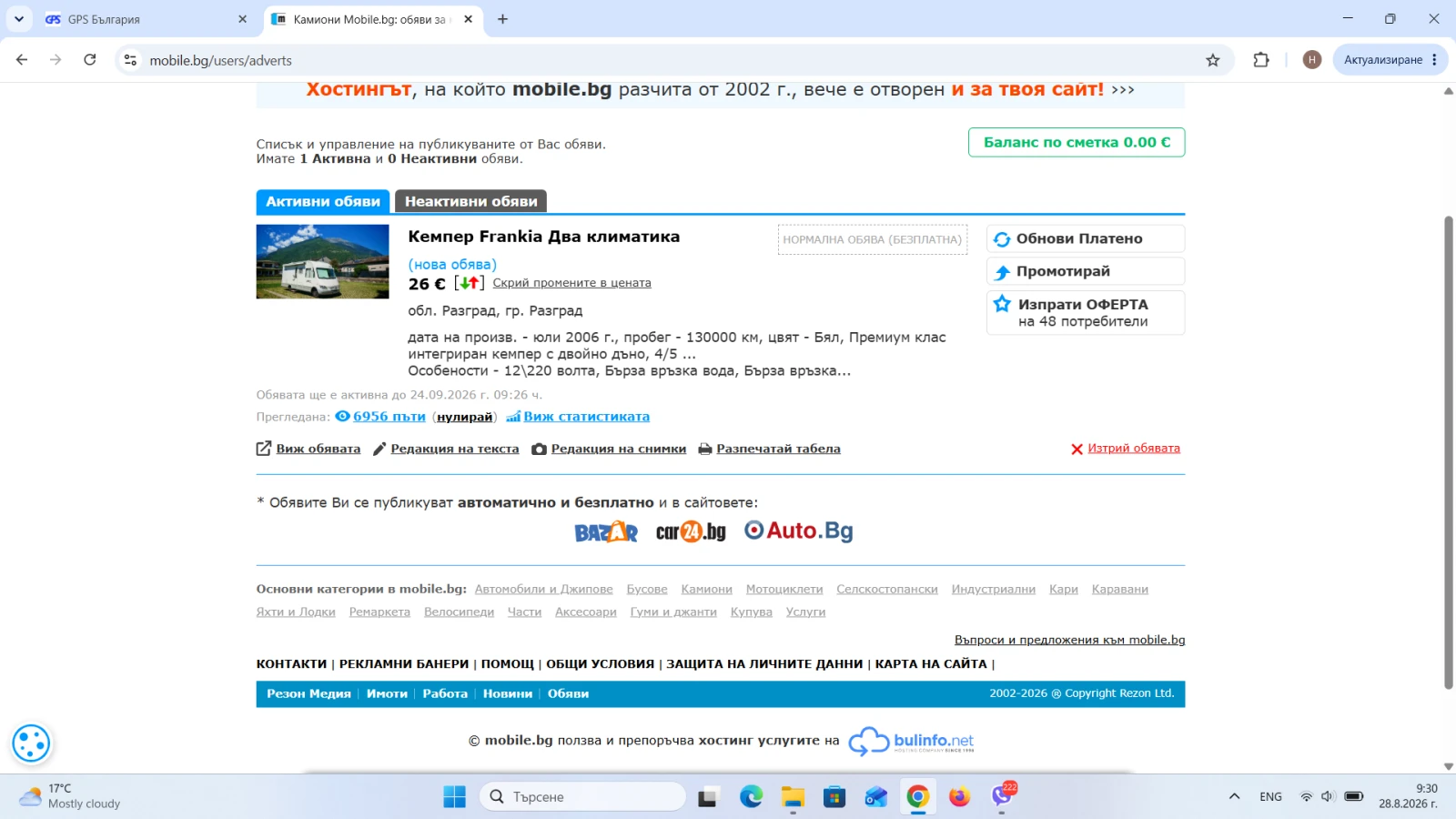Click Изпрати ОФЕРТА на 48 потребители
Screen dimensions: 1456x819
(x=1086, y=312)
